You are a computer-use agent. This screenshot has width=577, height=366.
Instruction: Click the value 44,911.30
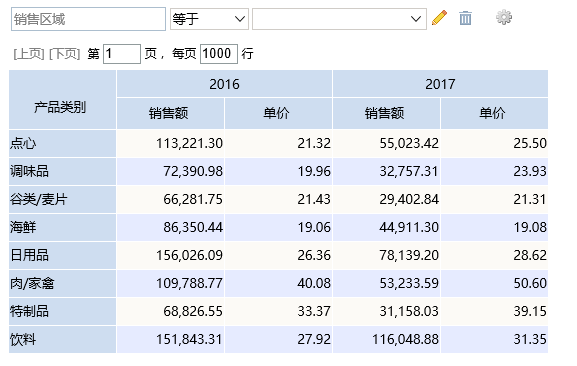[409, 227]
